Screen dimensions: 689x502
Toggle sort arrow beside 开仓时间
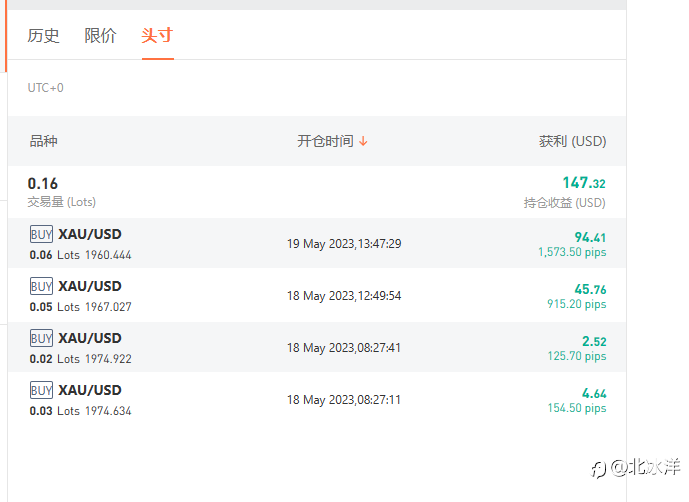363,142
